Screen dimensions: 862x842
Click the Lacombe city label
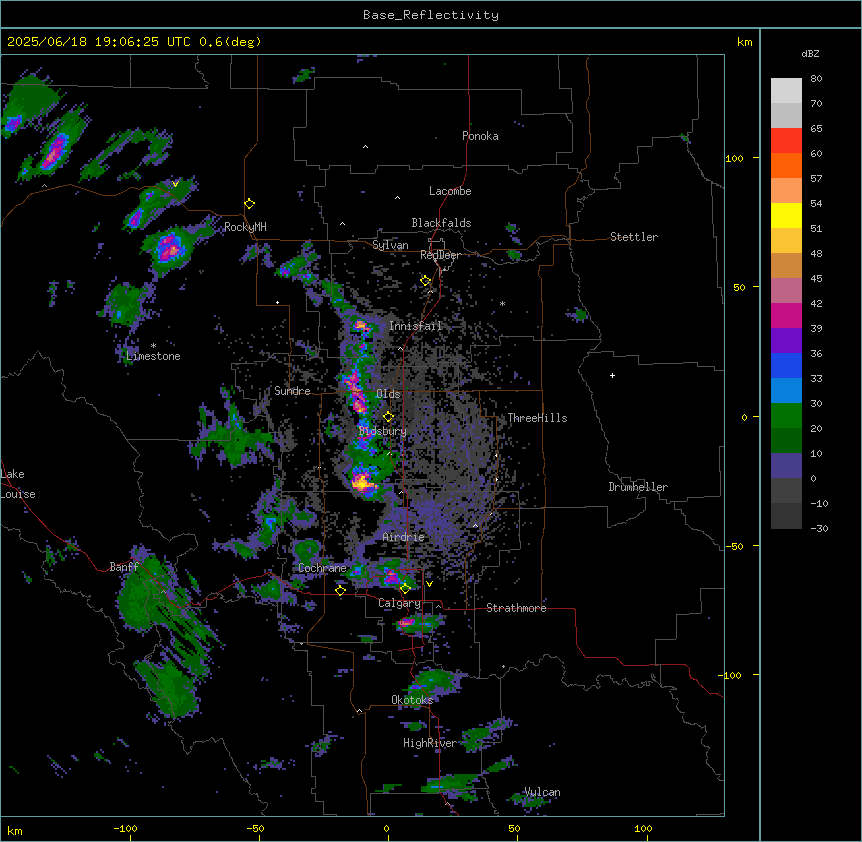click(x=450, y=191)
